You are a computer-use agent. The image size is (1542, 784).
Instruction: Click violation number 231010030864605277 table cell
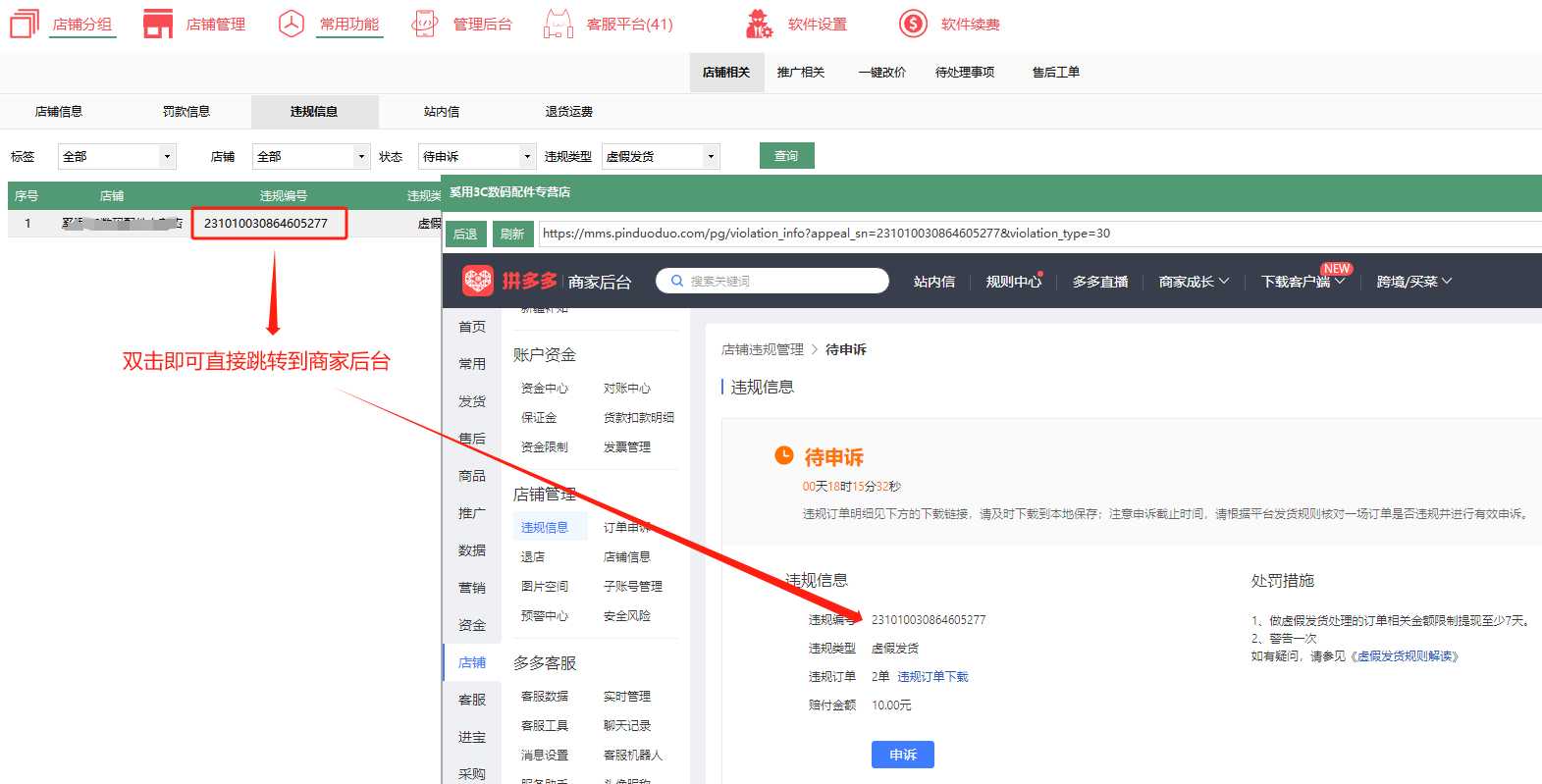266,224
